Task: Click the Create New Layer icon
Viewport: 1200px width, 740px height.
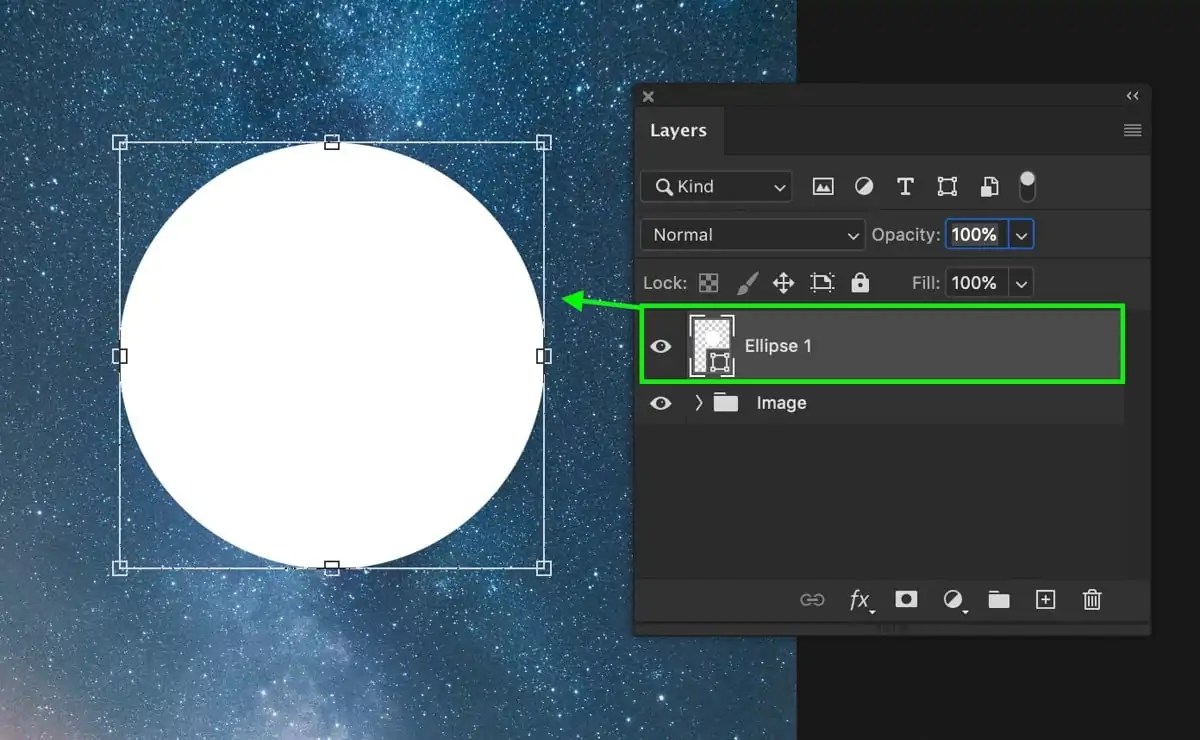Action: pos(1045,599)
